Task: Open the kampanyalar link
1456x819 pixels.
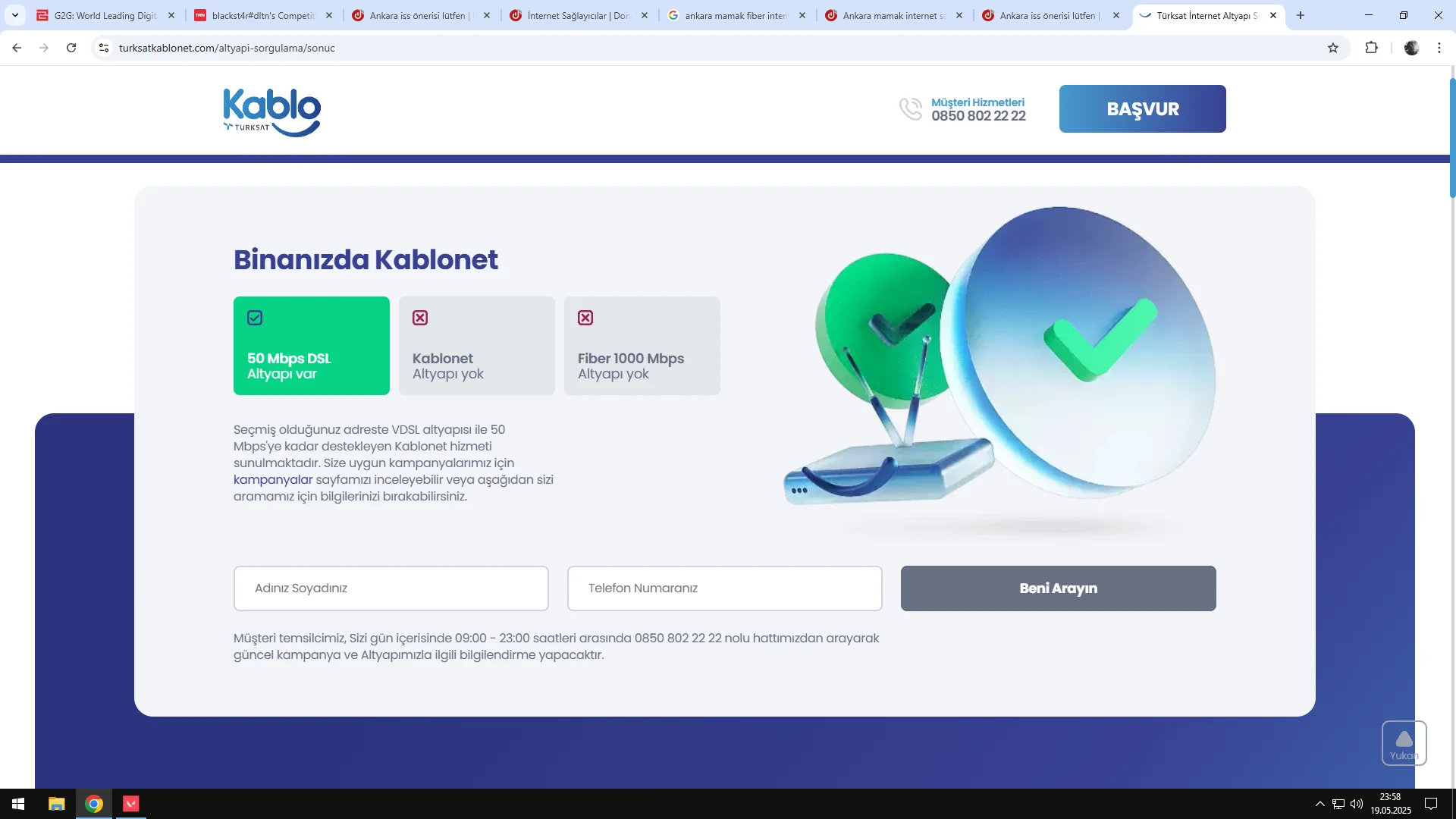Action: pos(273,479)
